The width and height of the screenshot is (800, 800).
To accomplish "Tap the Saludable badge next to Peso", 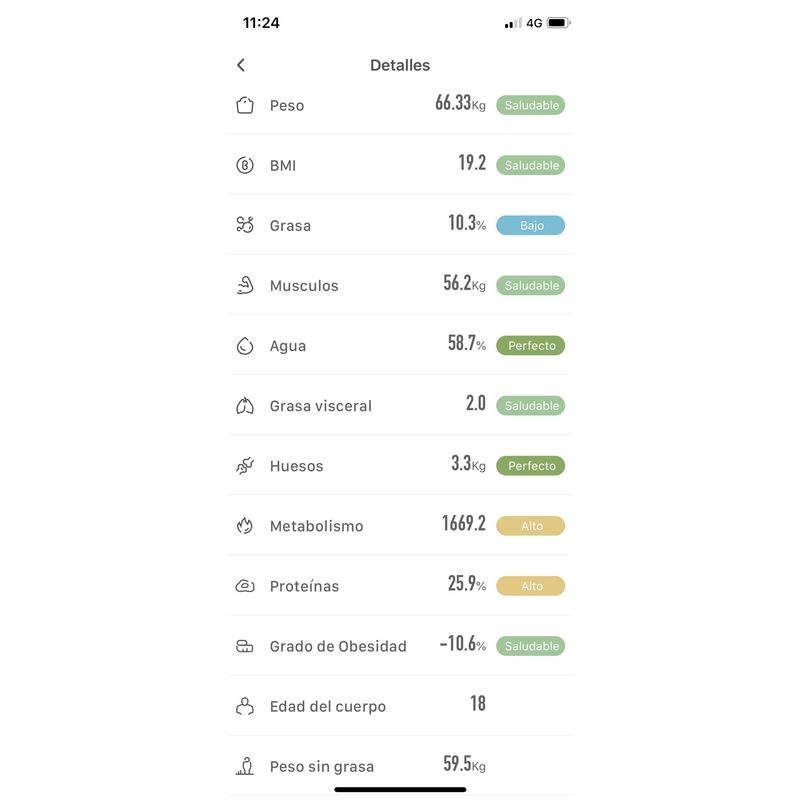I will pyautogui.click(x=530, y=105).
